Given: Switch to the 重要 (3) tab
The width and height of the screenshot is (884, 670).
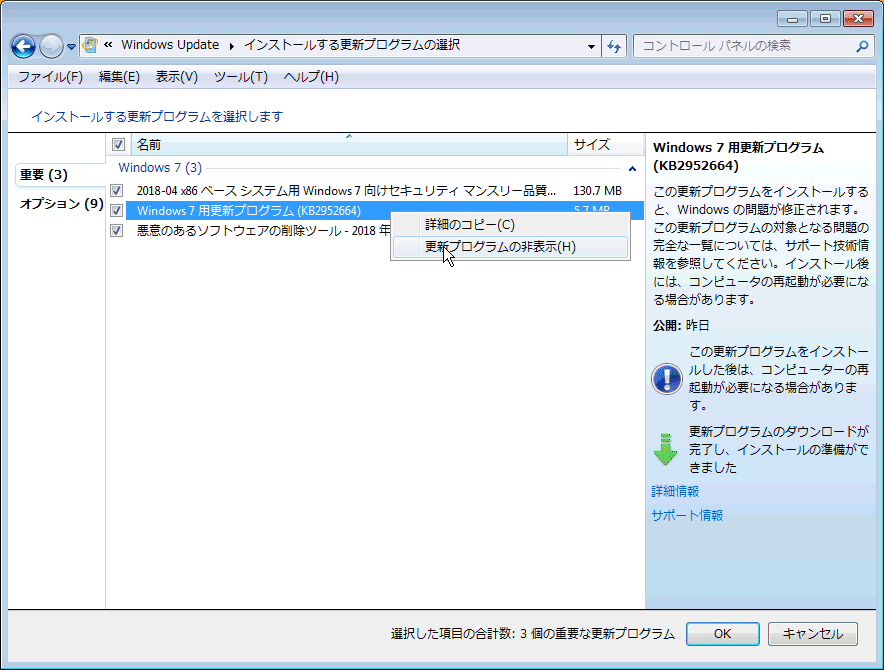Looking at the screenshot, I should point(59,175).
